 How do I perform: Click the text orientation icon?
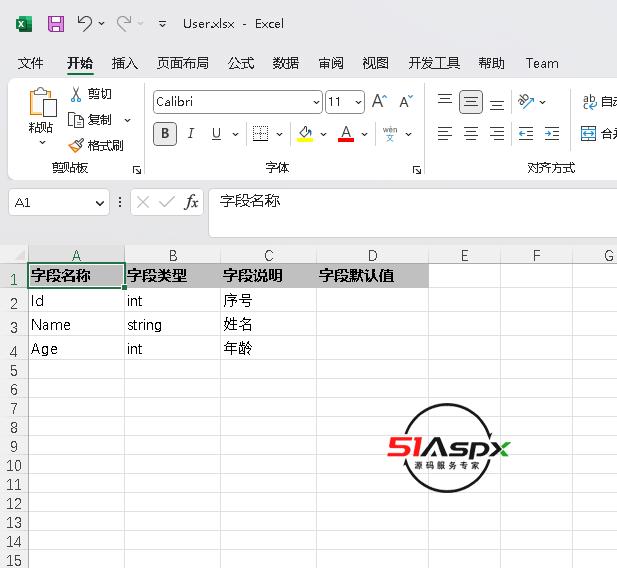526,102
